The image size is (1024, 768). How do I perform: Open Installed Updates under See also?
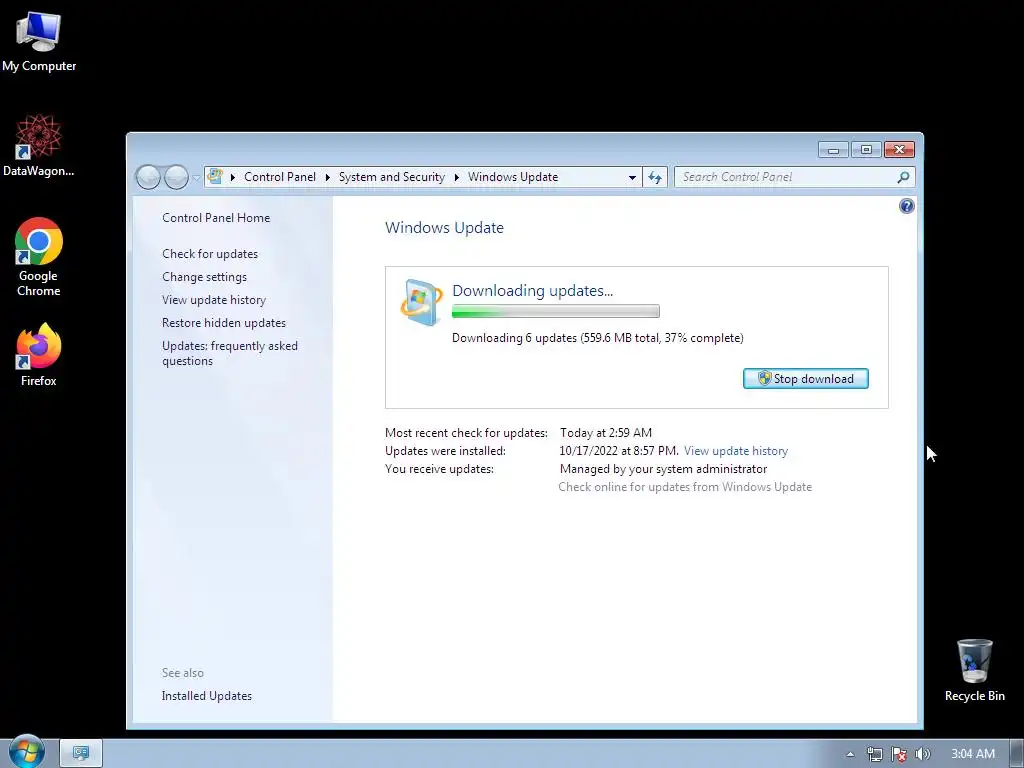[206, 696]
